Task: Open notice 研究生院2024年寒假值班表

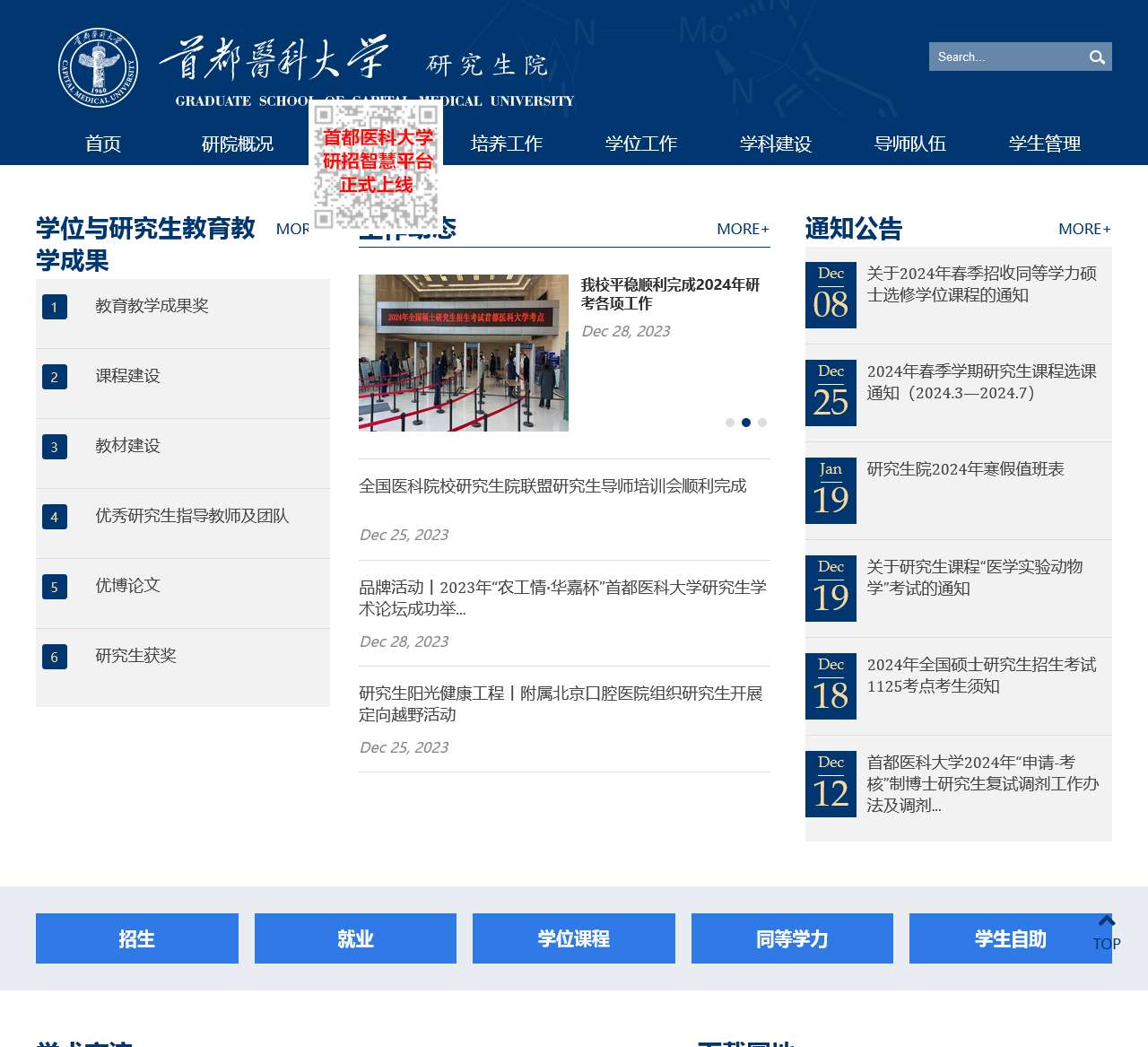Action: coord(966,469)
